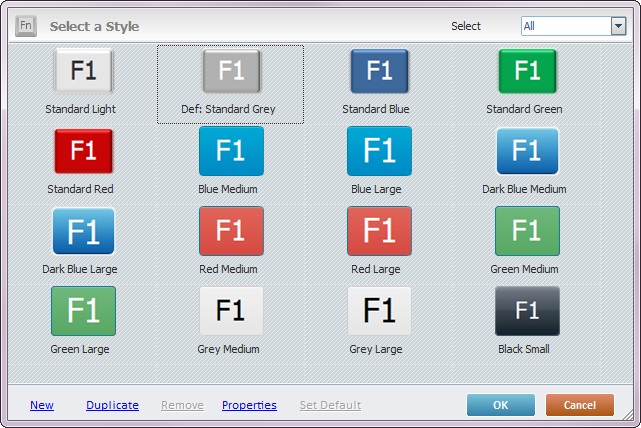This screenshot has height=428, width=641.
Task: Duplicate the selected style
Action: 112,405
